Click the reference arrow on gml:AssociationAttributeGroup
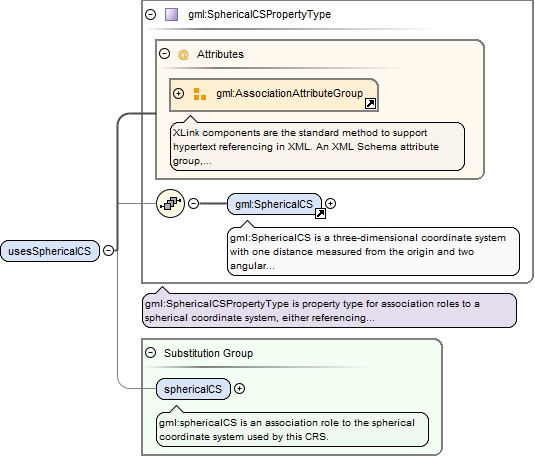The image size is (535, 457). tap(370, 103)
